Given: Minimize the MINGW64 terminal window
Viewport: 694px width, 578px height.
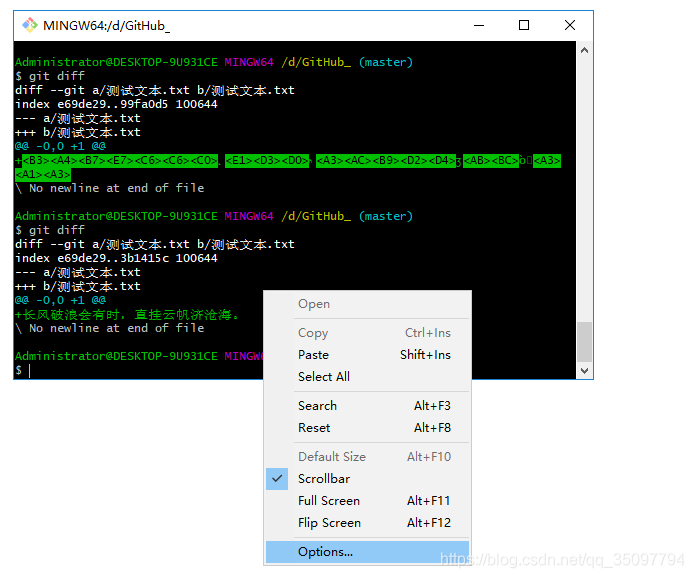Looking at the screenshot, I should 479,25.
